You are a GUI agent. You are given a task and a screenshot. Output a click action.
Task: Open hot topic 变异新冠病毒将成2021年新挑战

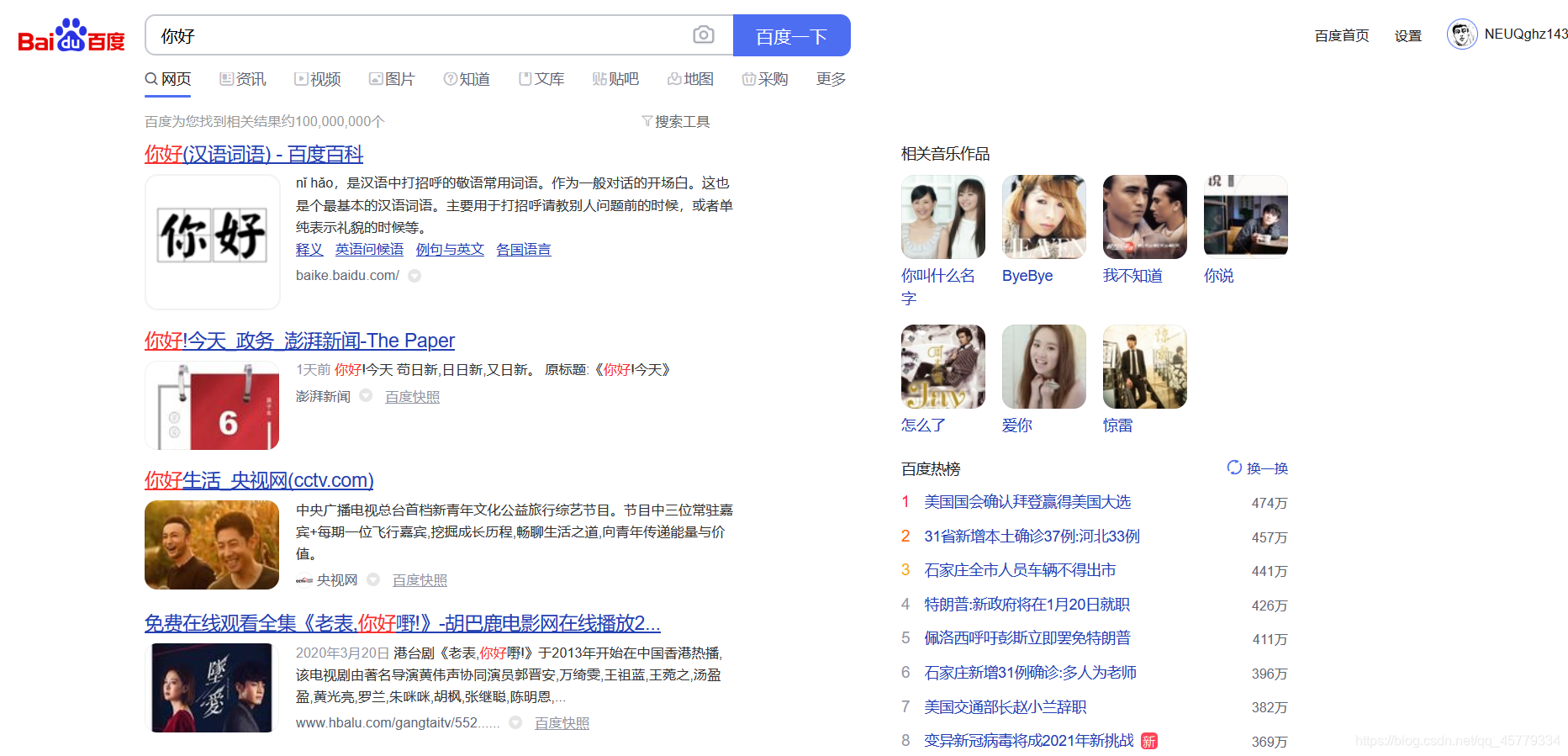click(x=1029, y=741)
